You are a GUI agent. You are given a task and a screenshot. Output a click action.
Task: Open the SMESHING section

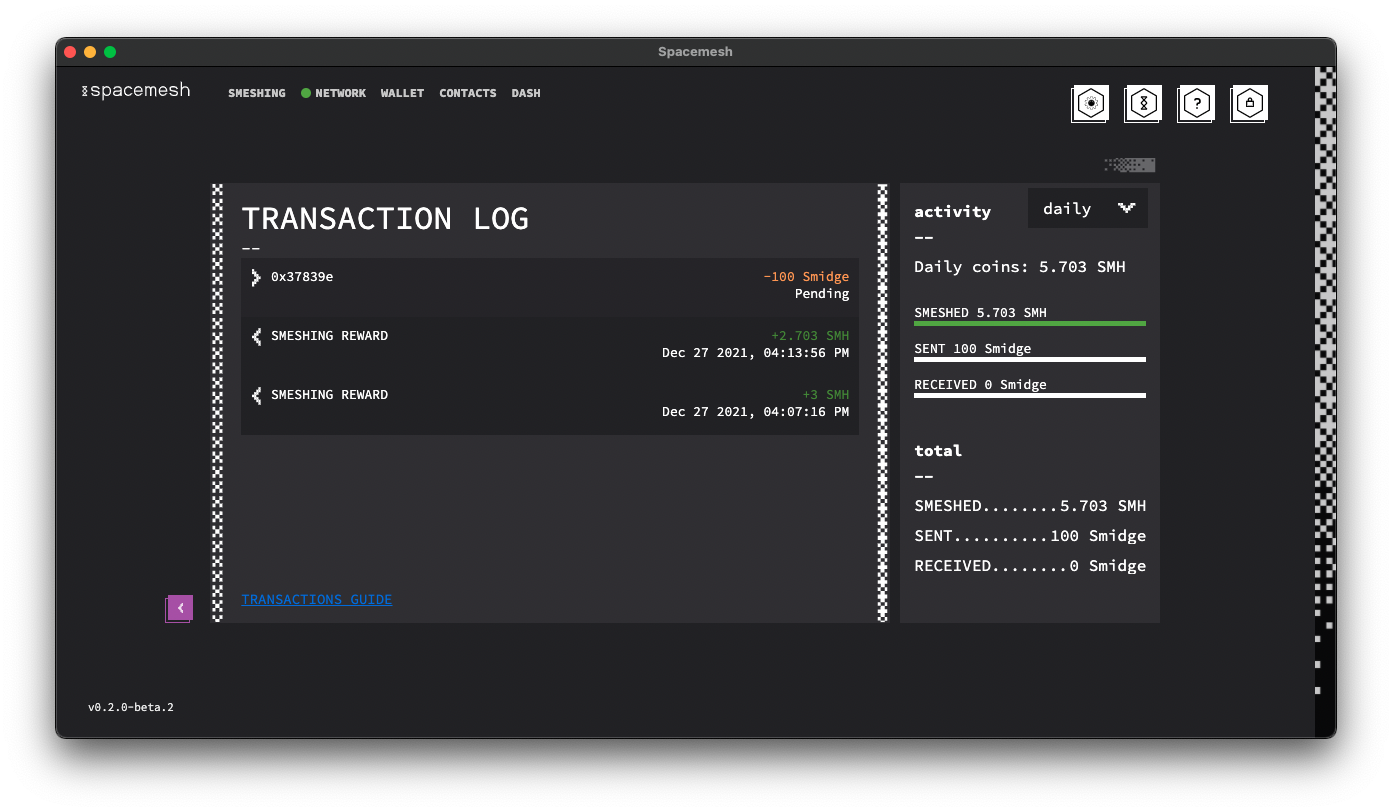(257, 93)
